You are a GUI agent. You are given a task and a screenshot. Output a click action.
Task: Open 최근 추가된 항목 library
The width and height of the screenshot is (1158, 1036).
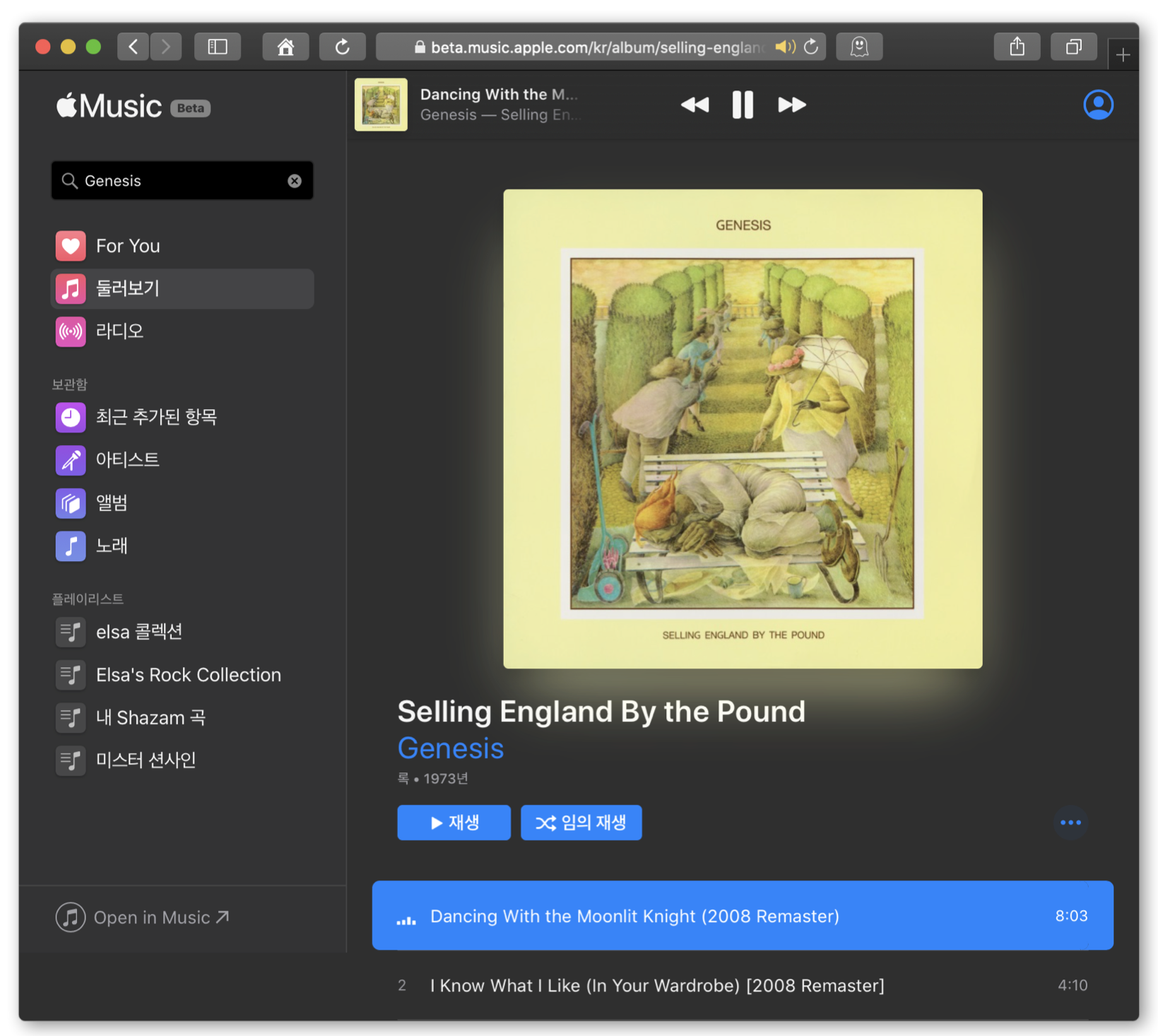182,417
